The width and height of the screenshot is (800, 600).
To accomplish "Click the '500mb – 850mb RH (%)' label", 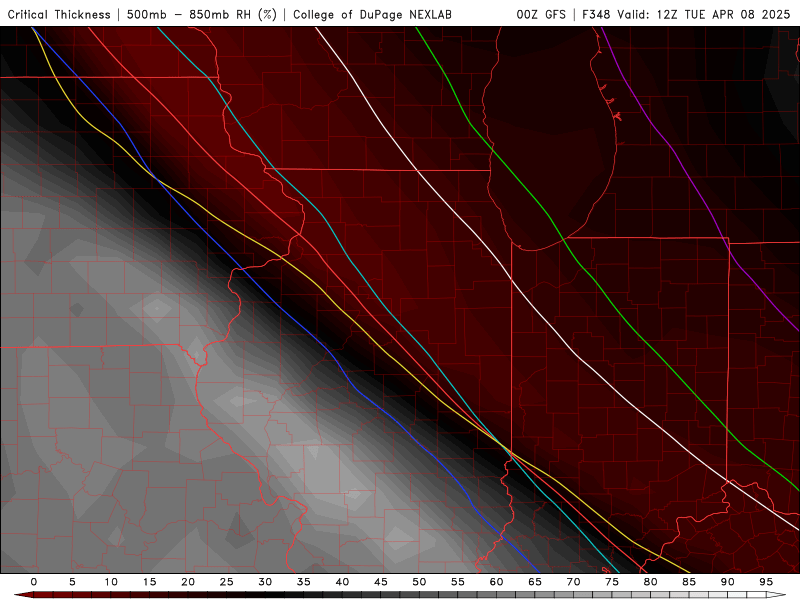I will pyautogui.click(x=202, y=14).
